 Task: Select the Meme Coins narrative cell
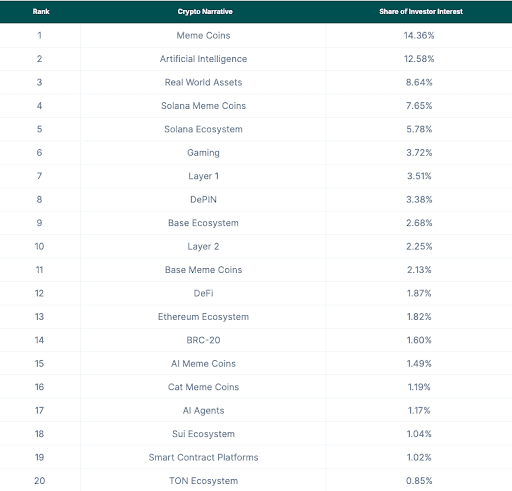pyautogui.click(x=203, y=35)
